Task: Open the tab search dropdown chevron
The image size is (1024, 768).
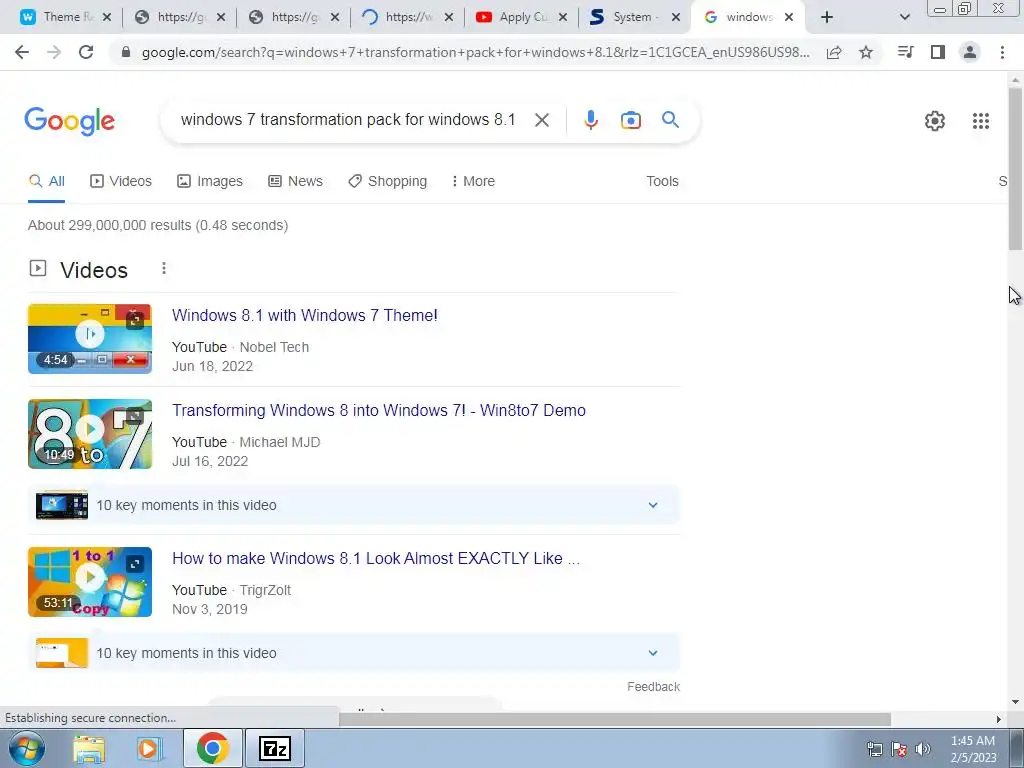Action: click(904, 17)
